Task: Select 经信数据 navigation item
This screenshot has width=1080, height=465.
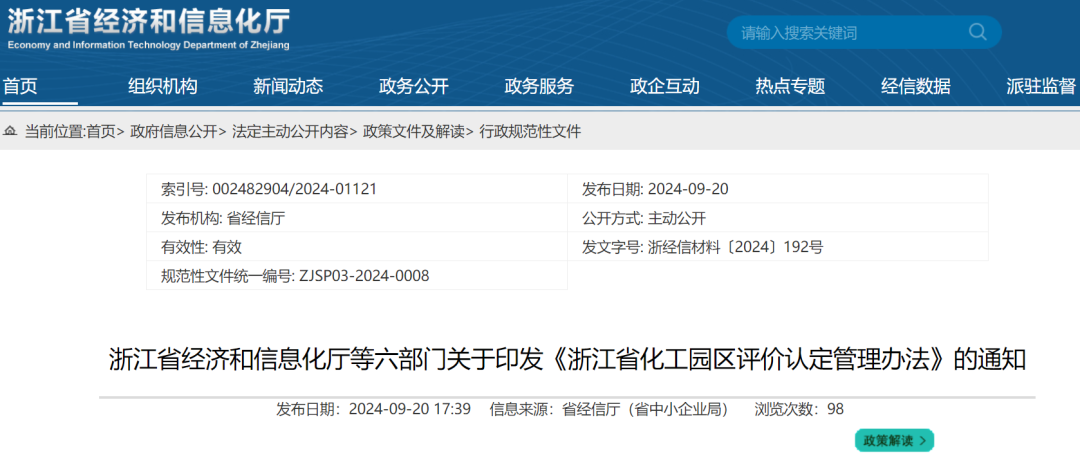Action: coord(916,86)
